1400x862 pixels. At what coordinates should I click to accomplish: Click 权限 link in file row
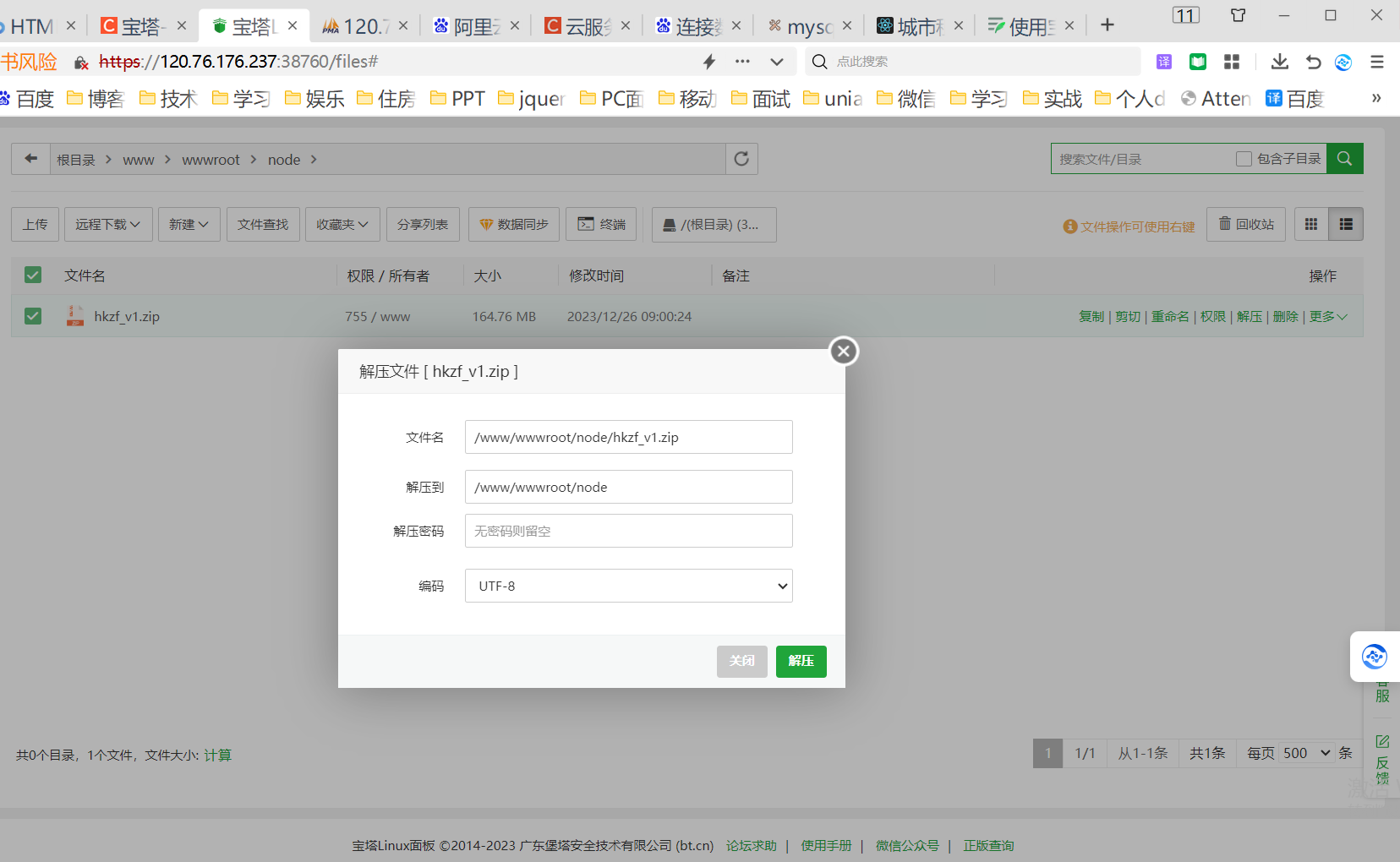pyautogui.click(x=1213, y=316)
